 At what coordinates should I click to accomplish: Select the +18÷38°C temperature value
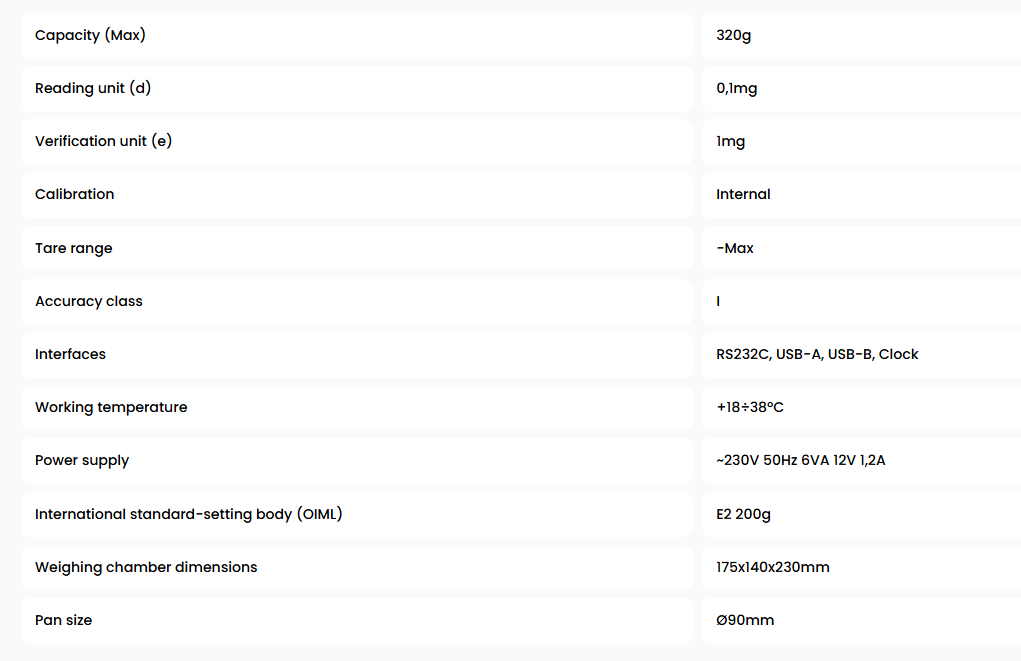pos(750,407)
